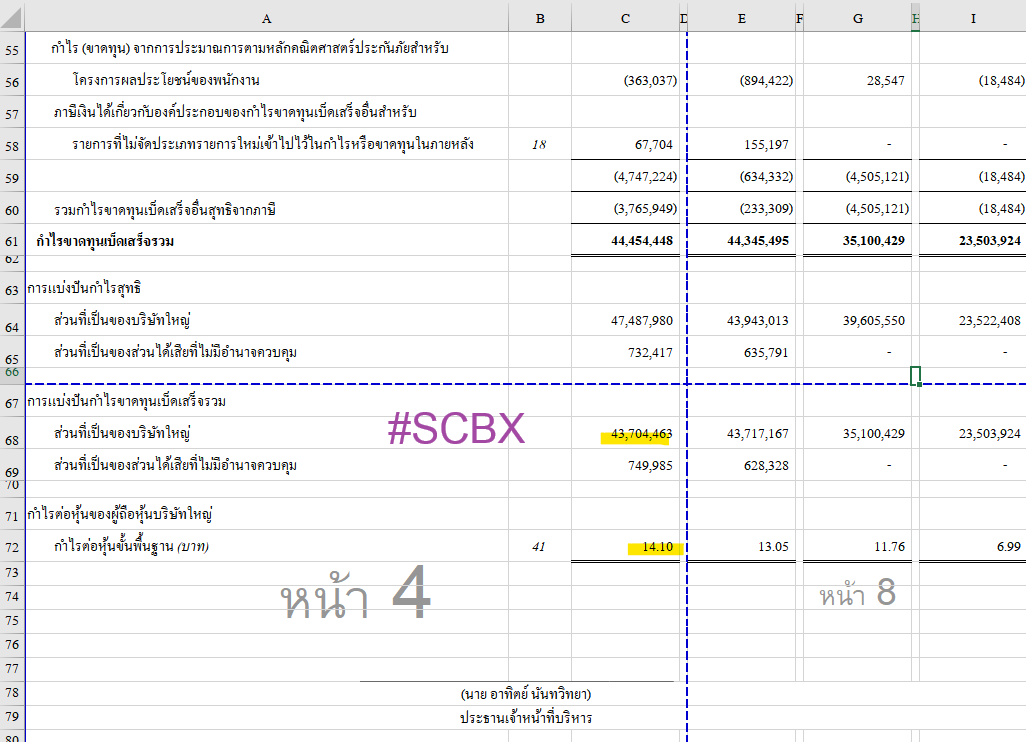Image resolution: width=1026 pixels, height=742 pixels.
Task: Select column G header
Action: 857,18
